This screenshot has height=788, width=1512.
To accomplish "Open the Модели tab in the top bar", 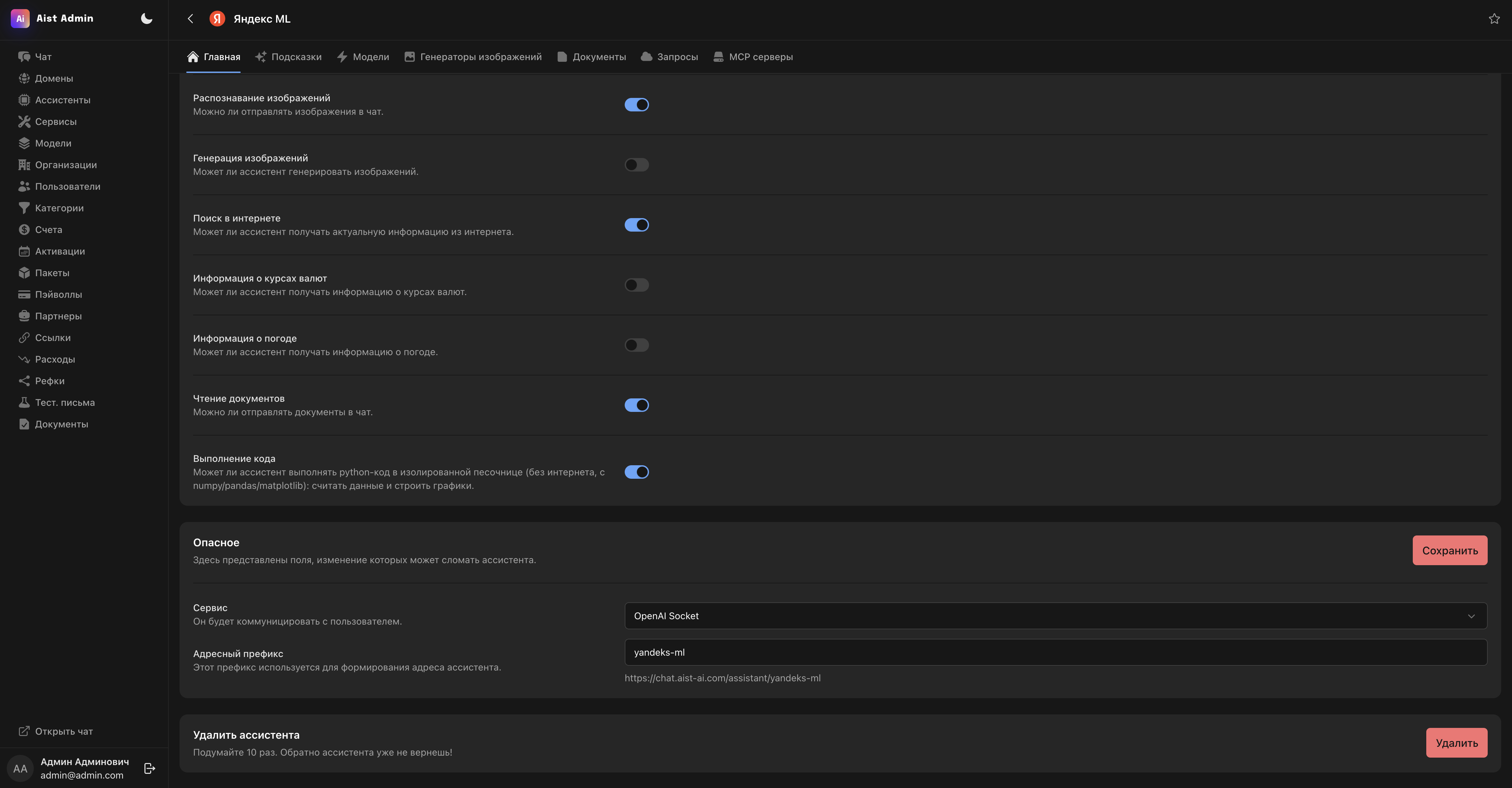I will point(363,57).
